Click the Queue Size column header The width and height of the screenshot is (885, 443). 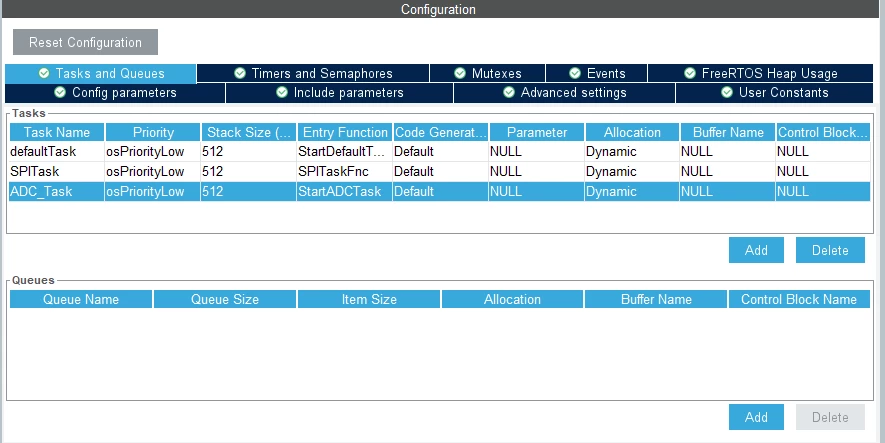click(x=225, y=300)
